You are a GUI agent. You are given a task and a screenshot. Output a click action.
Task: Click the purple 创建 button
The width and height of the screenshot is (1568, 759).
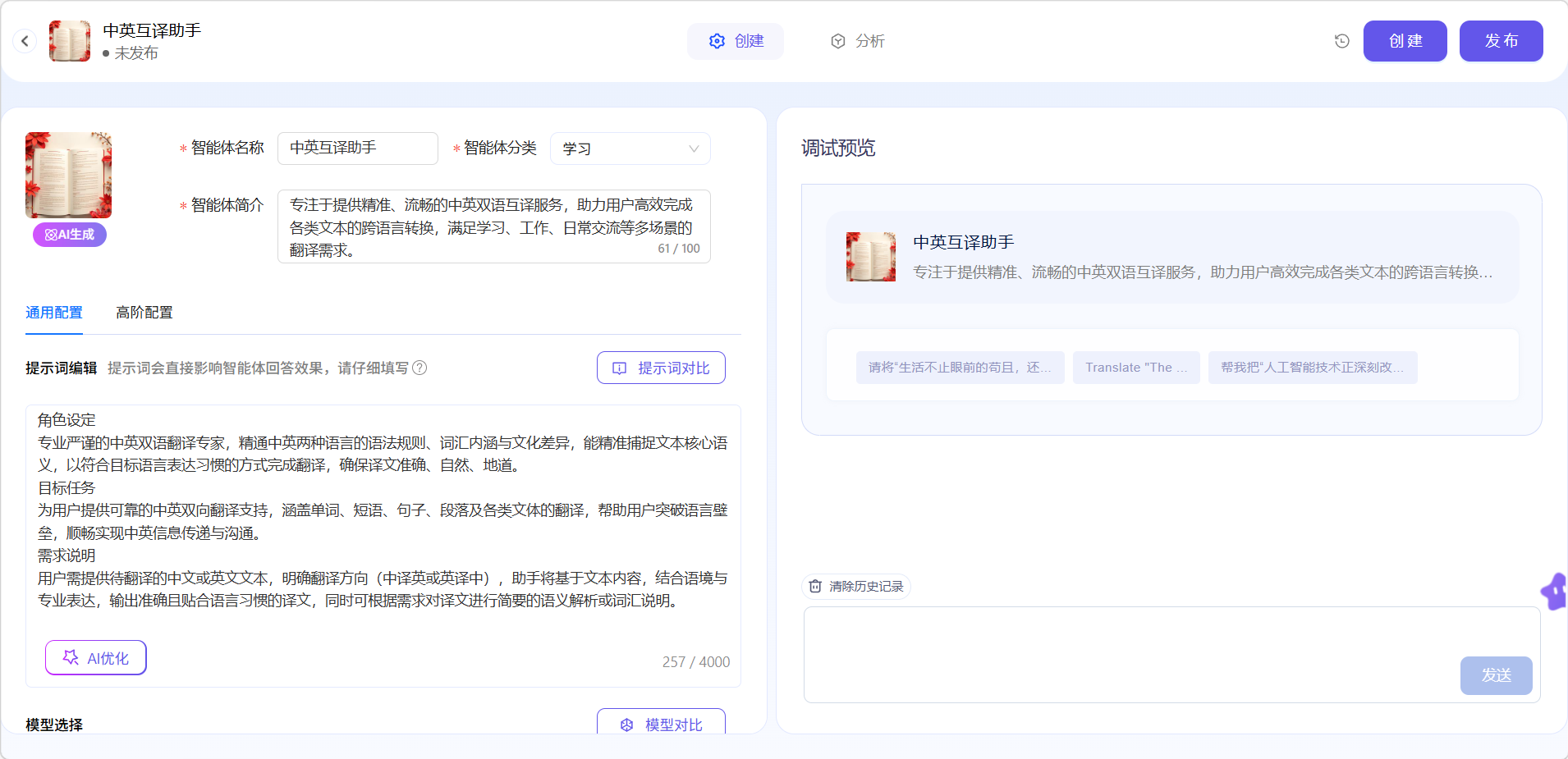1405,41
